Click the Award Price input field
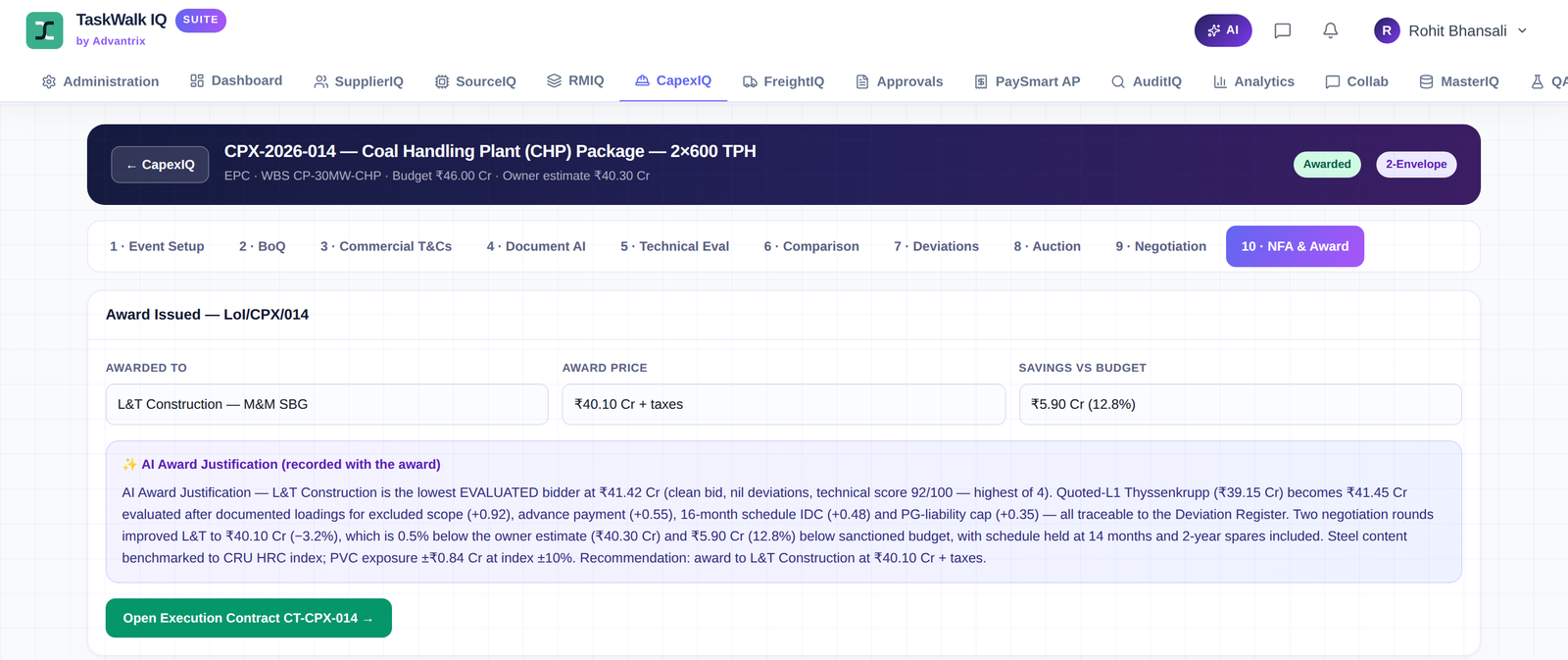 click(784, 404)
